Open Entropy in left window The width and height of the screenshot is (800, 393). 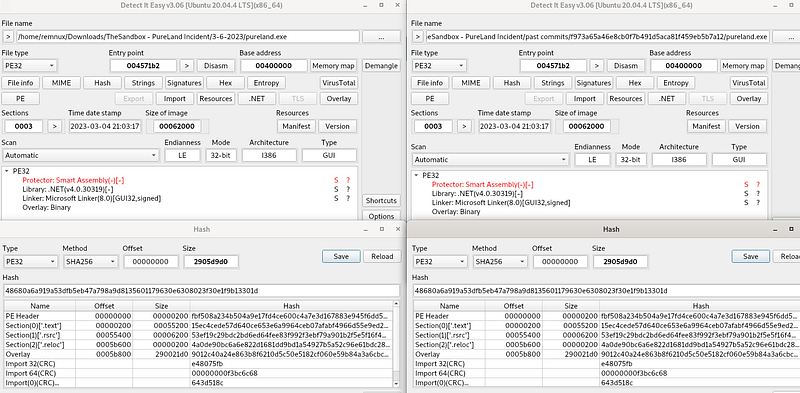[266, 83]
